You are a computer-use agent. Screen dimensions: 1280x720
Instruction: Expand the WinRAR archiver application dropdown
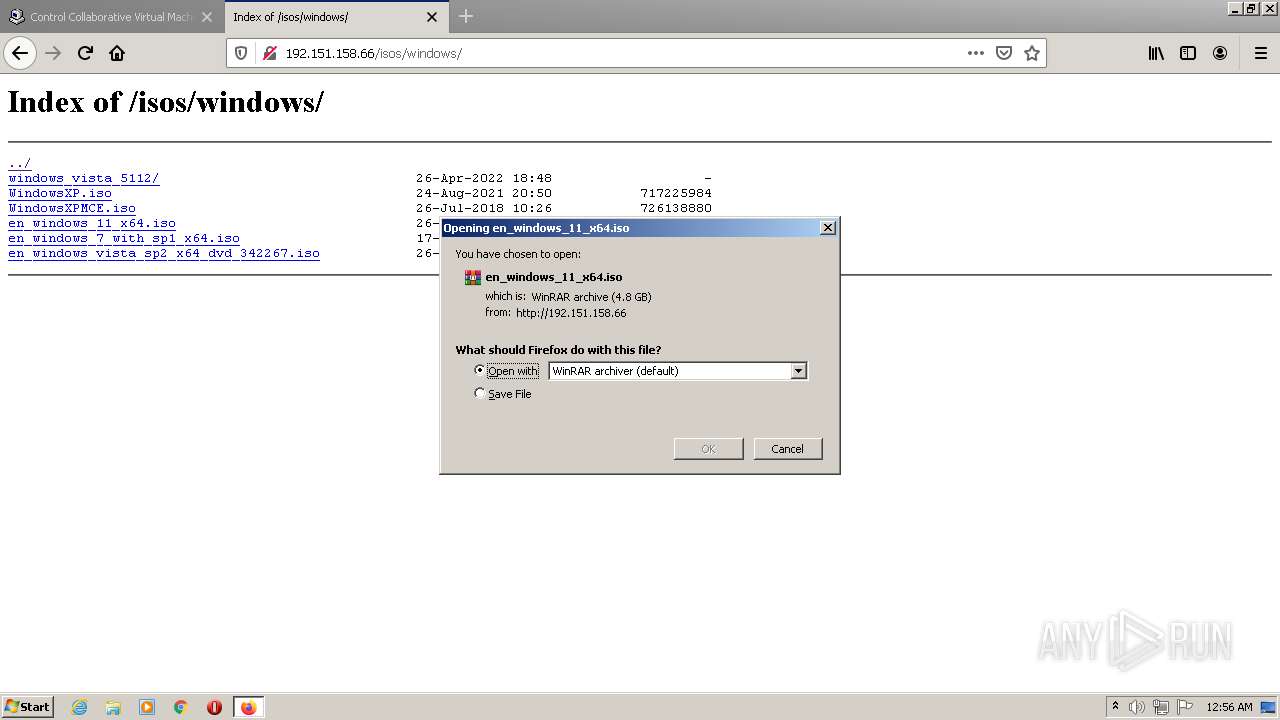[x=798, y=371]
